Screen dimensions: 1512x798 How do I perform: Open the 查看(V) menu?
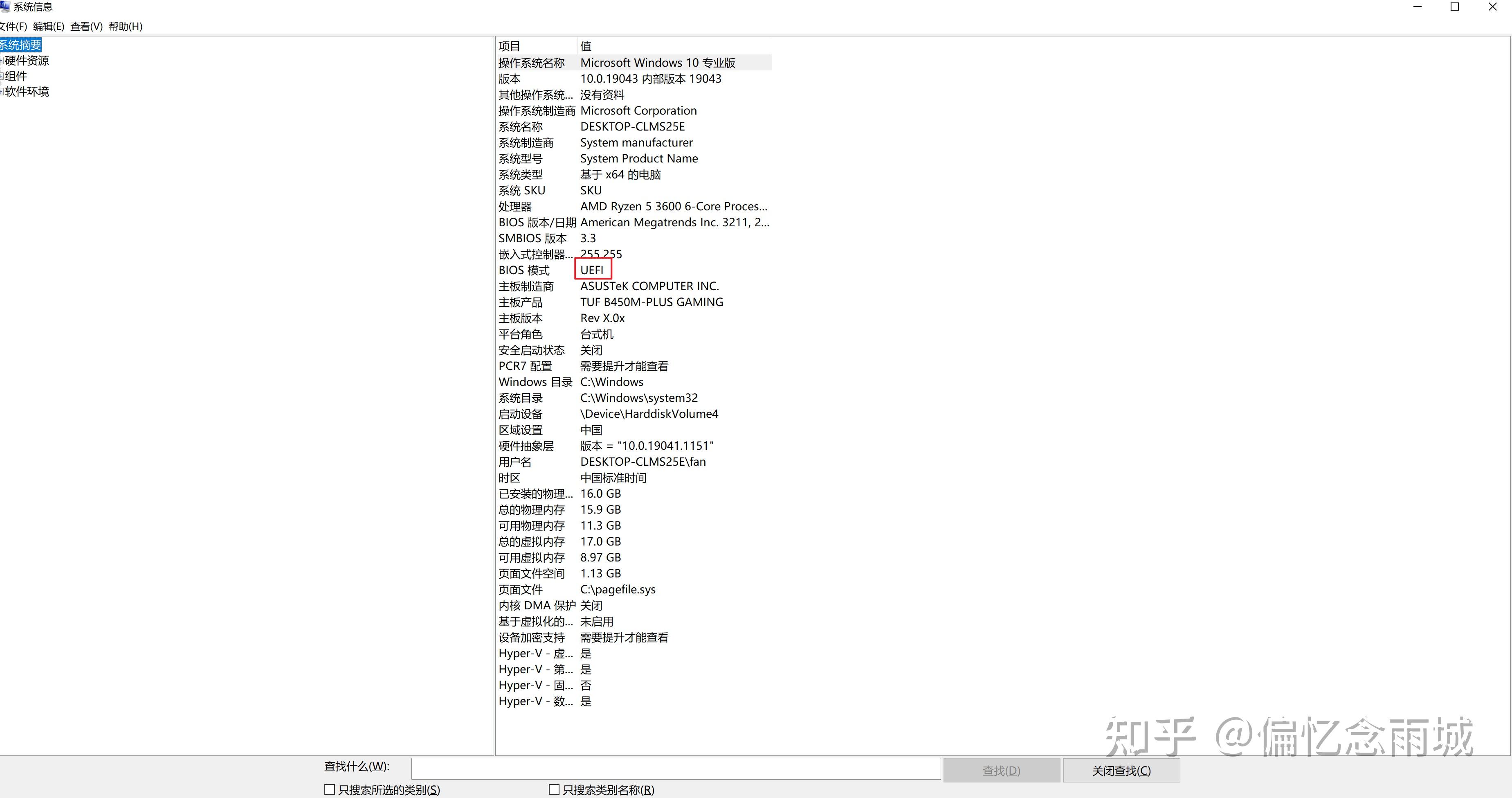point(86,27)
